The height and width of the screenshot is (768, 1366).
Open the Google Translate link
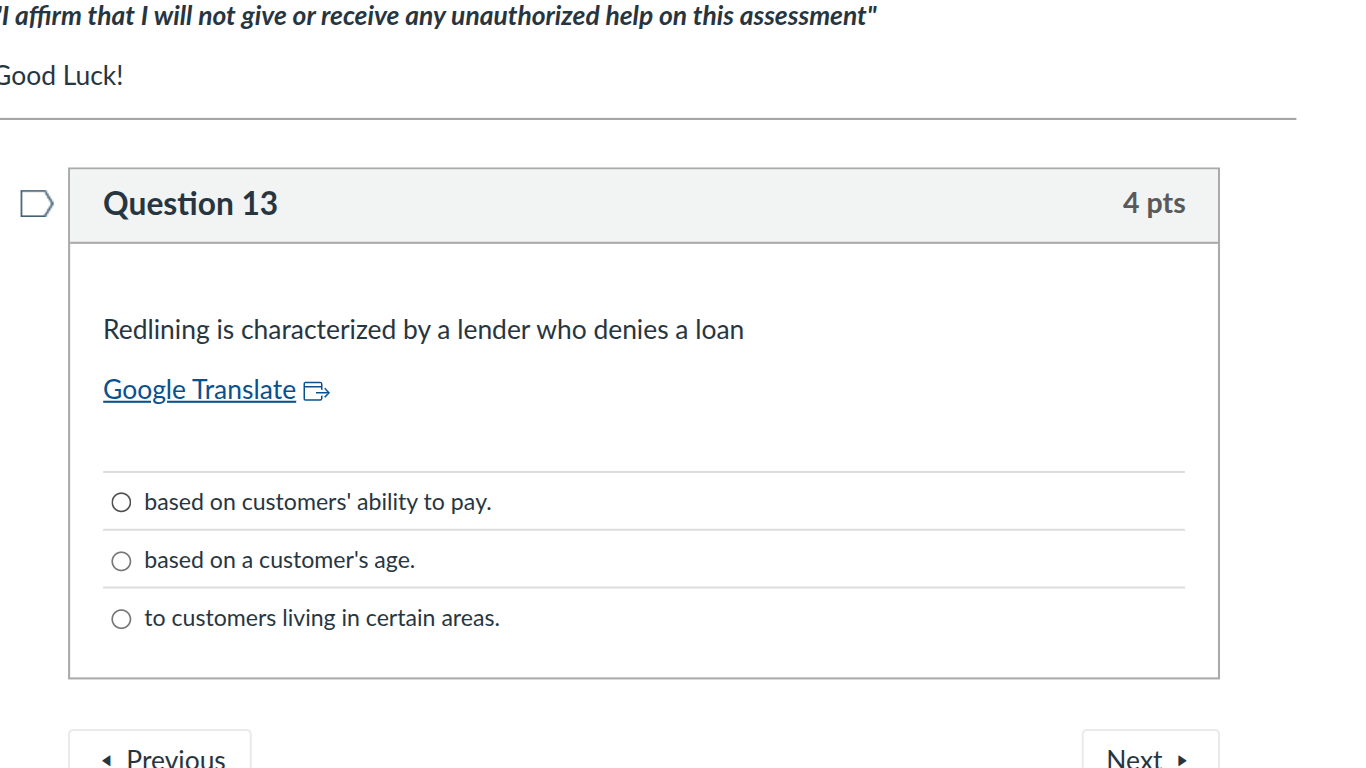pos(199,389)
